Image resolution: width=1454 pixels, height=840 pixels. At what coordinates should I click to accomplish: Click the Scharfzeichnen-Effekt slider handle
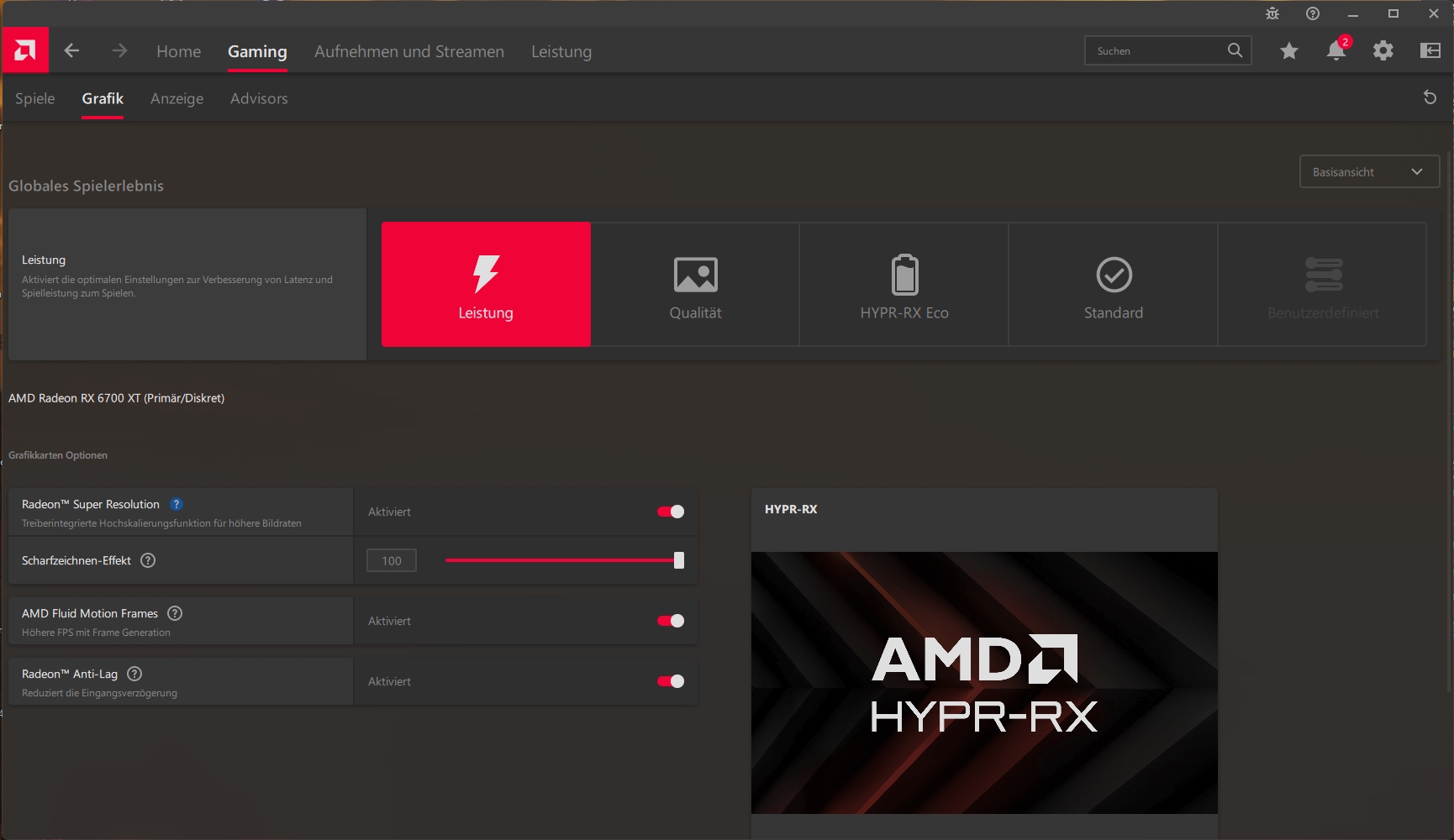[x=679, y=560]
